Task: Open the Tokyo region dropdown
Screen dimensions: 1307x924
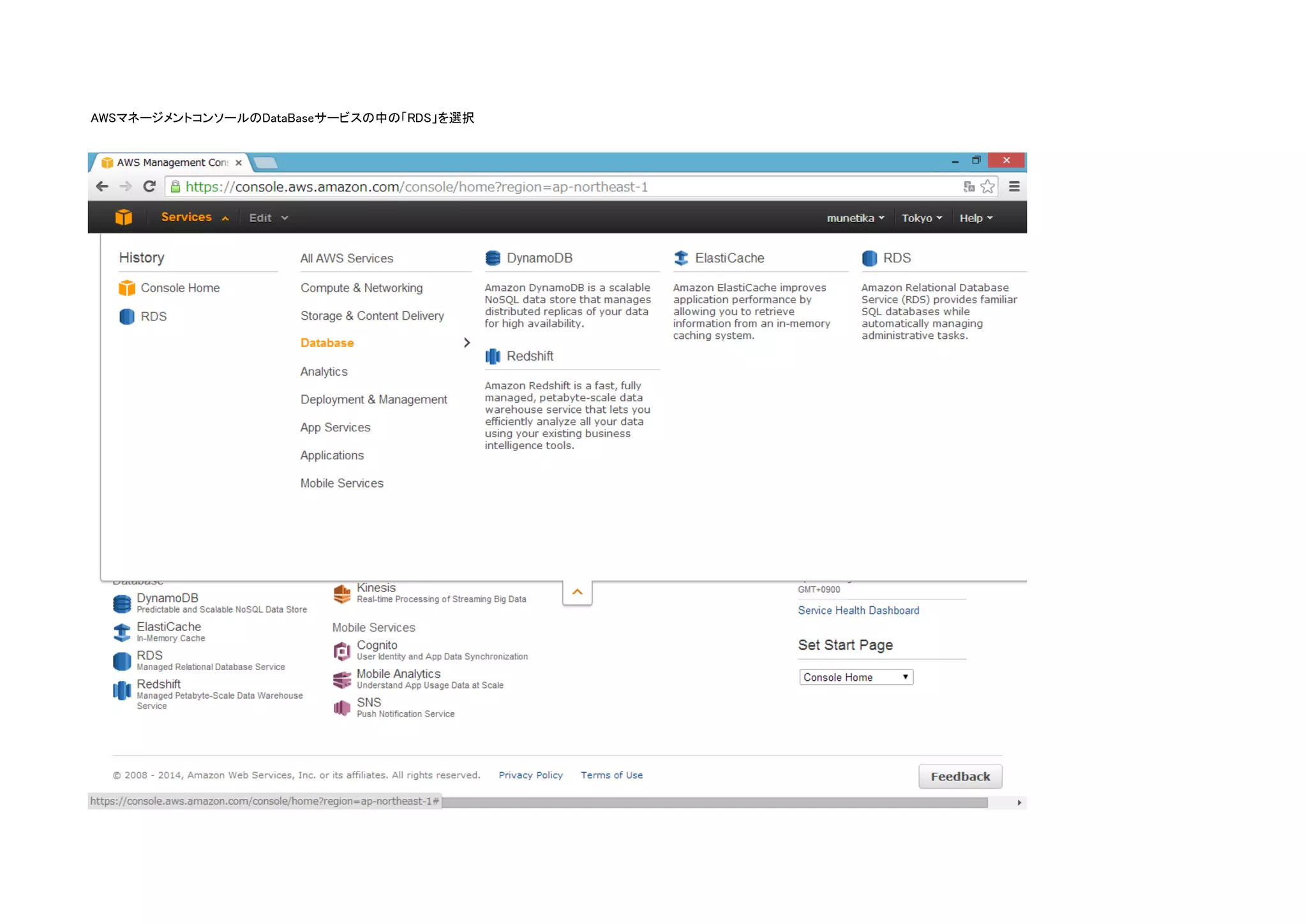Action: point(922,218)
